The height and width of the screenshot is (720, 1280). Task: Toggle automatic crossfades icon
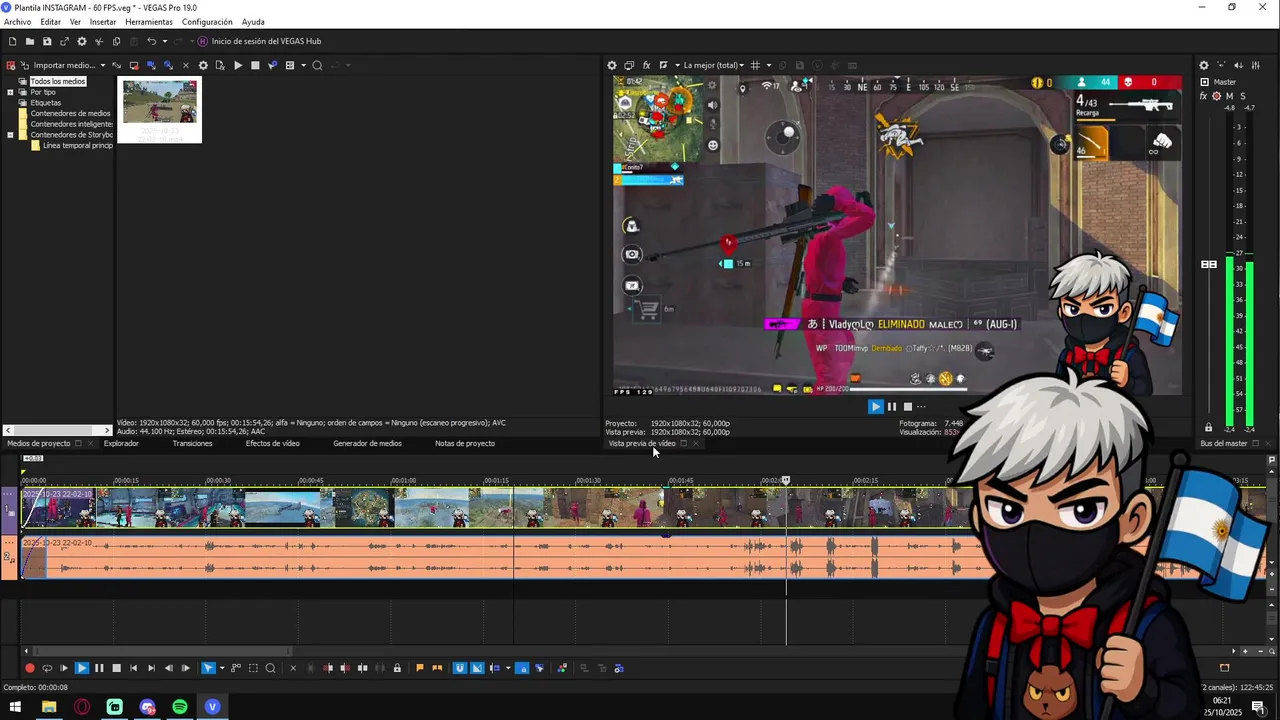(x=477, y=668)
